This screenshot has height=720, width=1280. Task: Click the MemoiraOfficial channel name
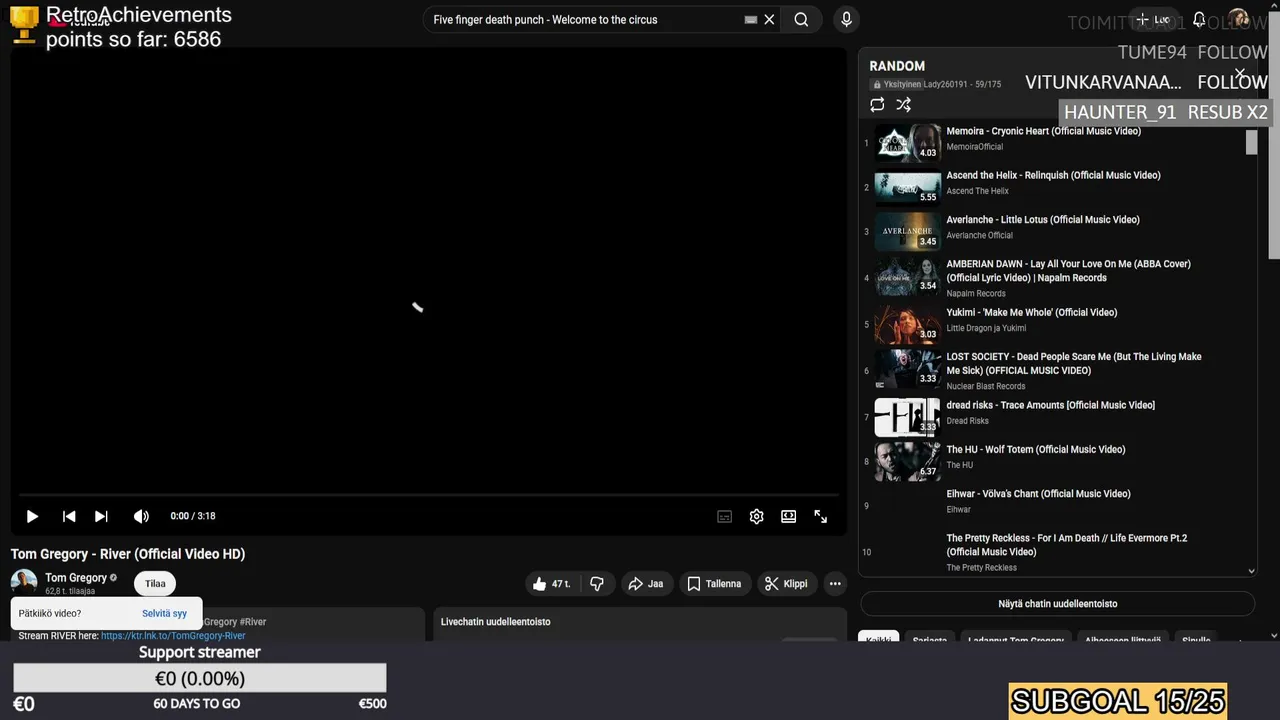[x=974, y=147]
